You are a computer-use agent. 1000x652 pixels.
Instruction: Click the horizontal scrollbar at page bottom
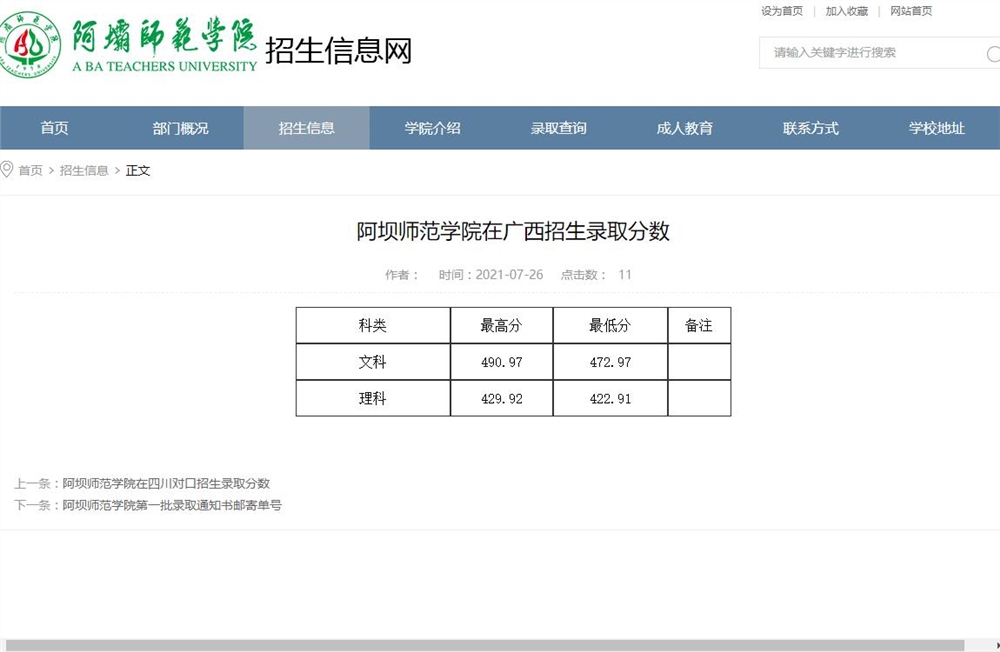485,646
